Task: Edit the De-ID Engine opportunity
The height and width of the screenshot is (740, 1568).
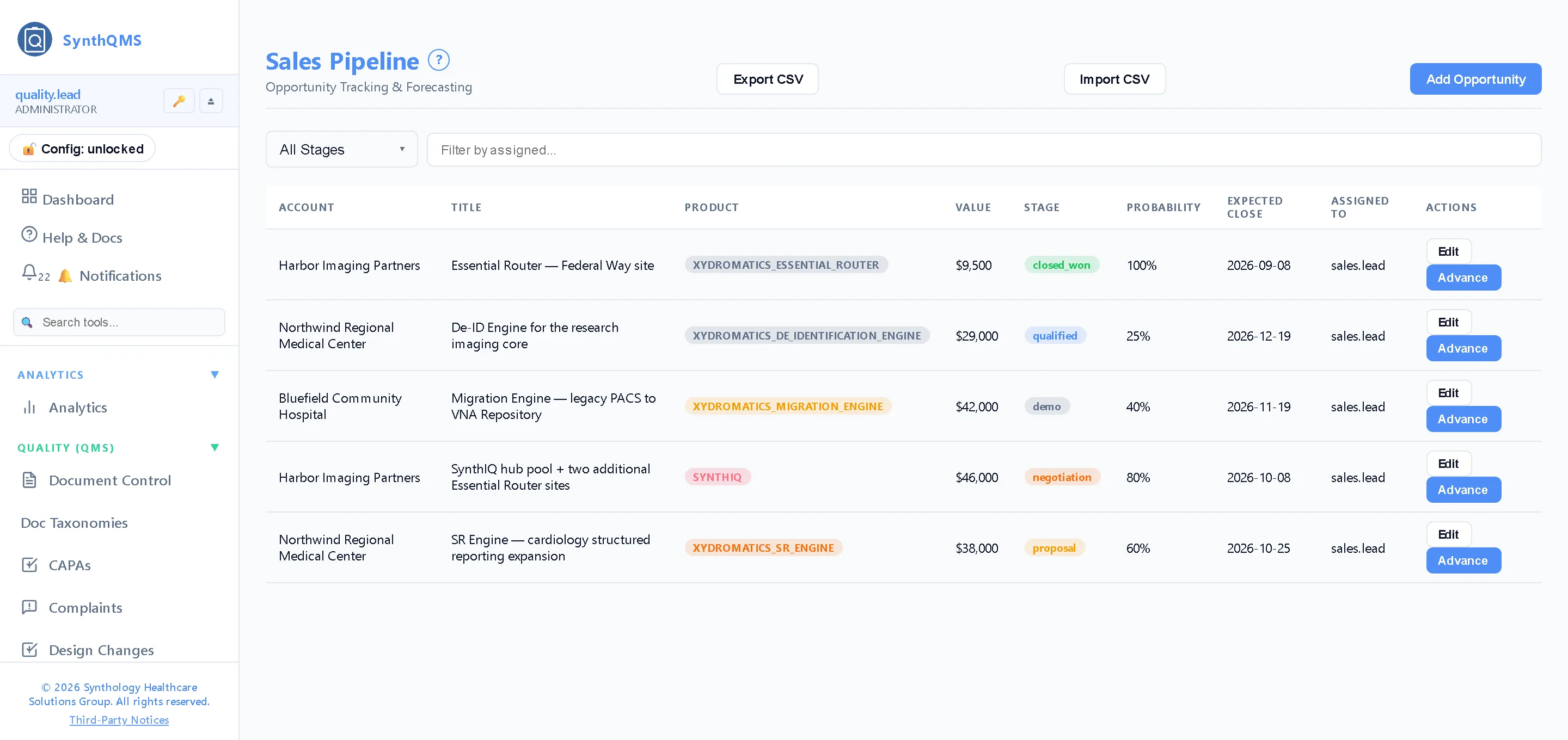Action: pyautogui.click(x=1448, y=322)
